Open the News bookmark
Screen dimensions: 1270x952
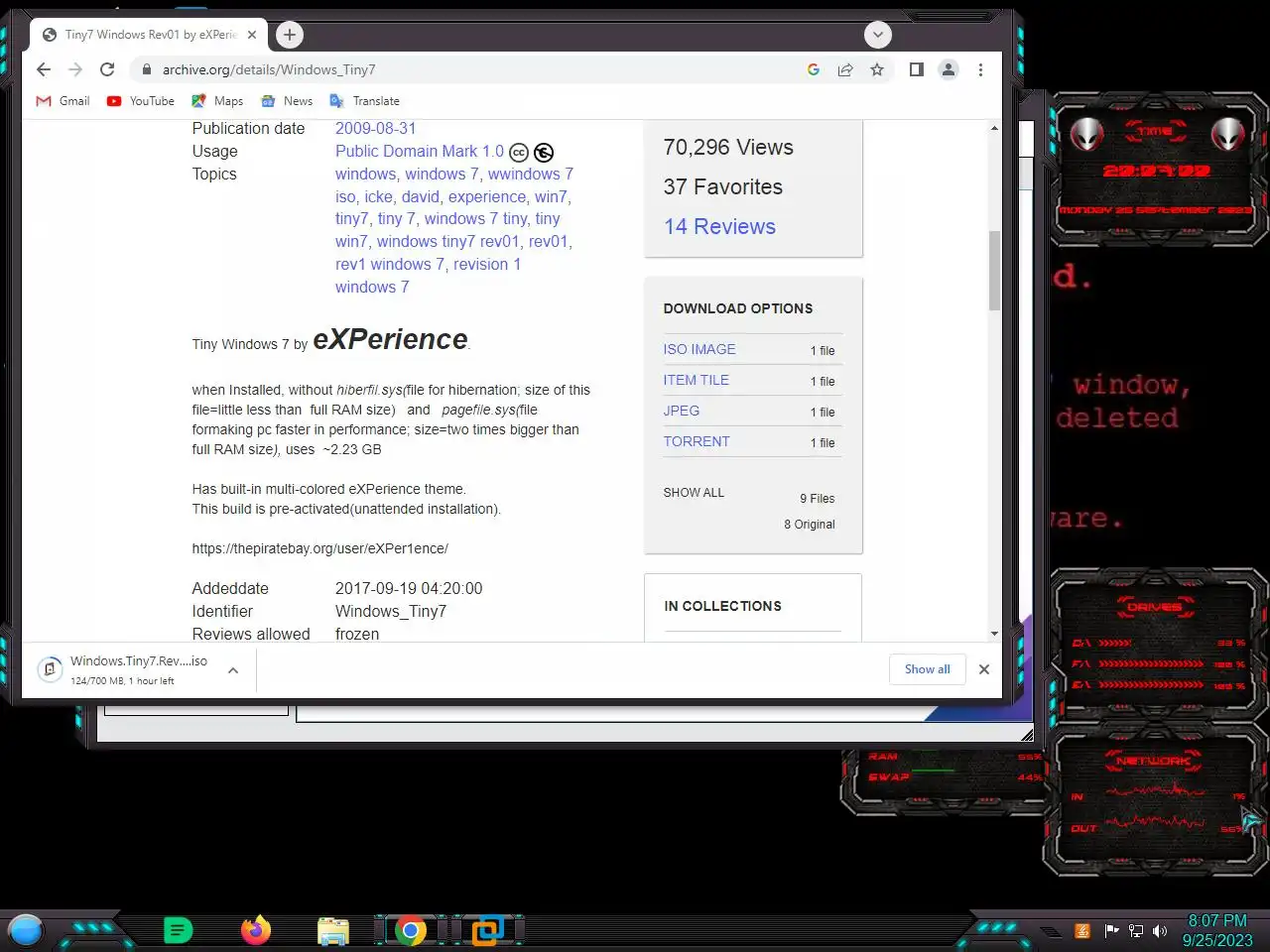tap(287, 101)
